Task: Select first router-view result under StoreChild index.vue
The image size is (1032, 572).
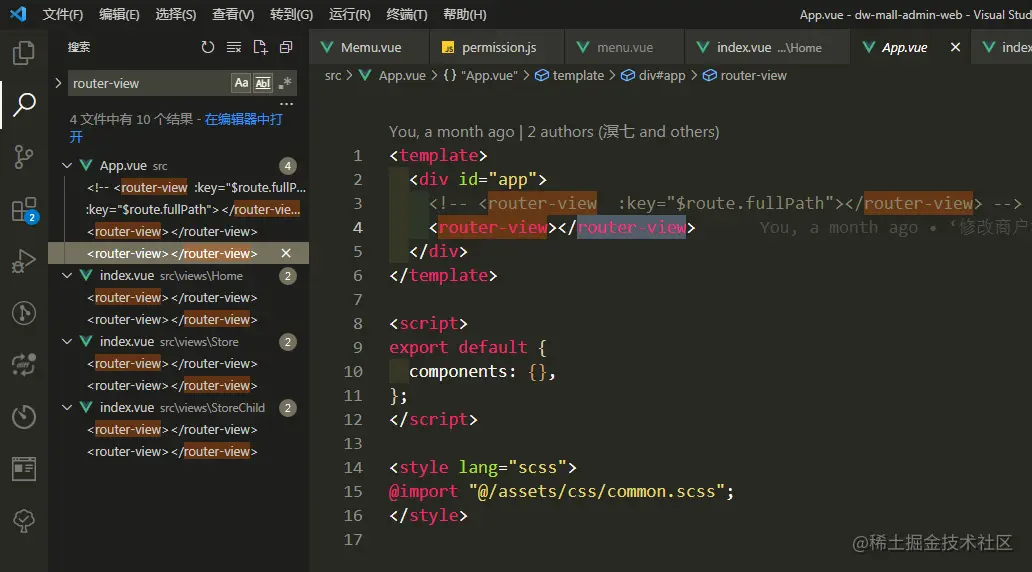Action: point(172,430)
